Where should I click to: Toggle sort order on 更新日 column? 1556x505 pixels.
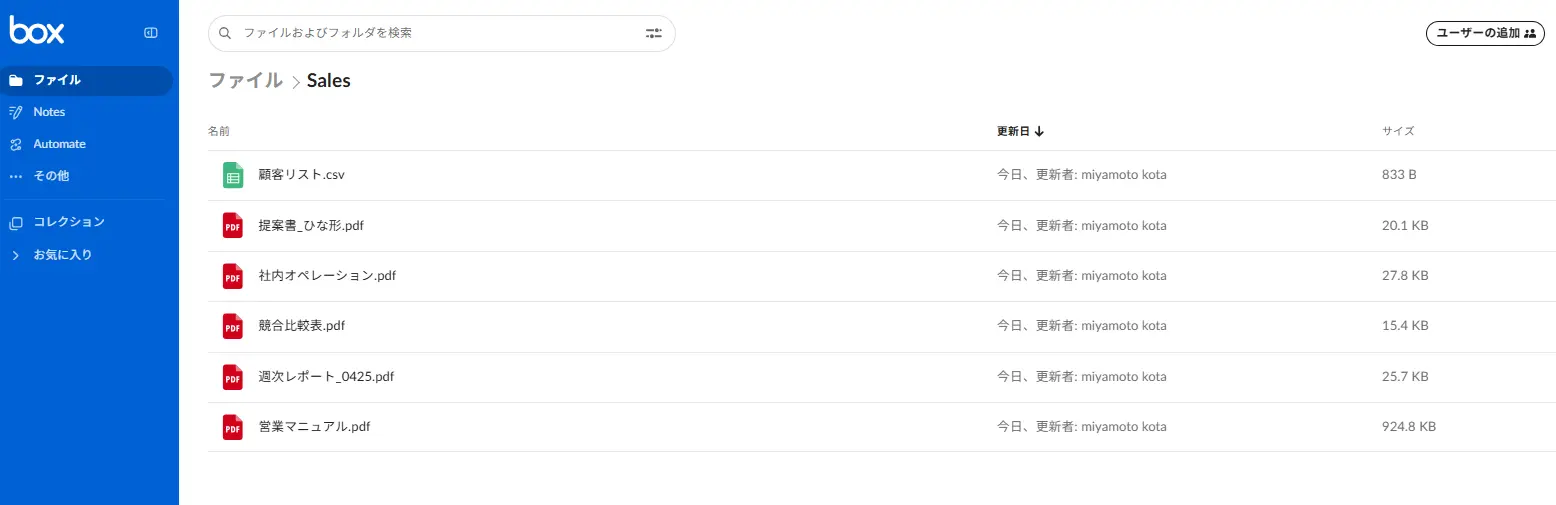coord(1021,131)
